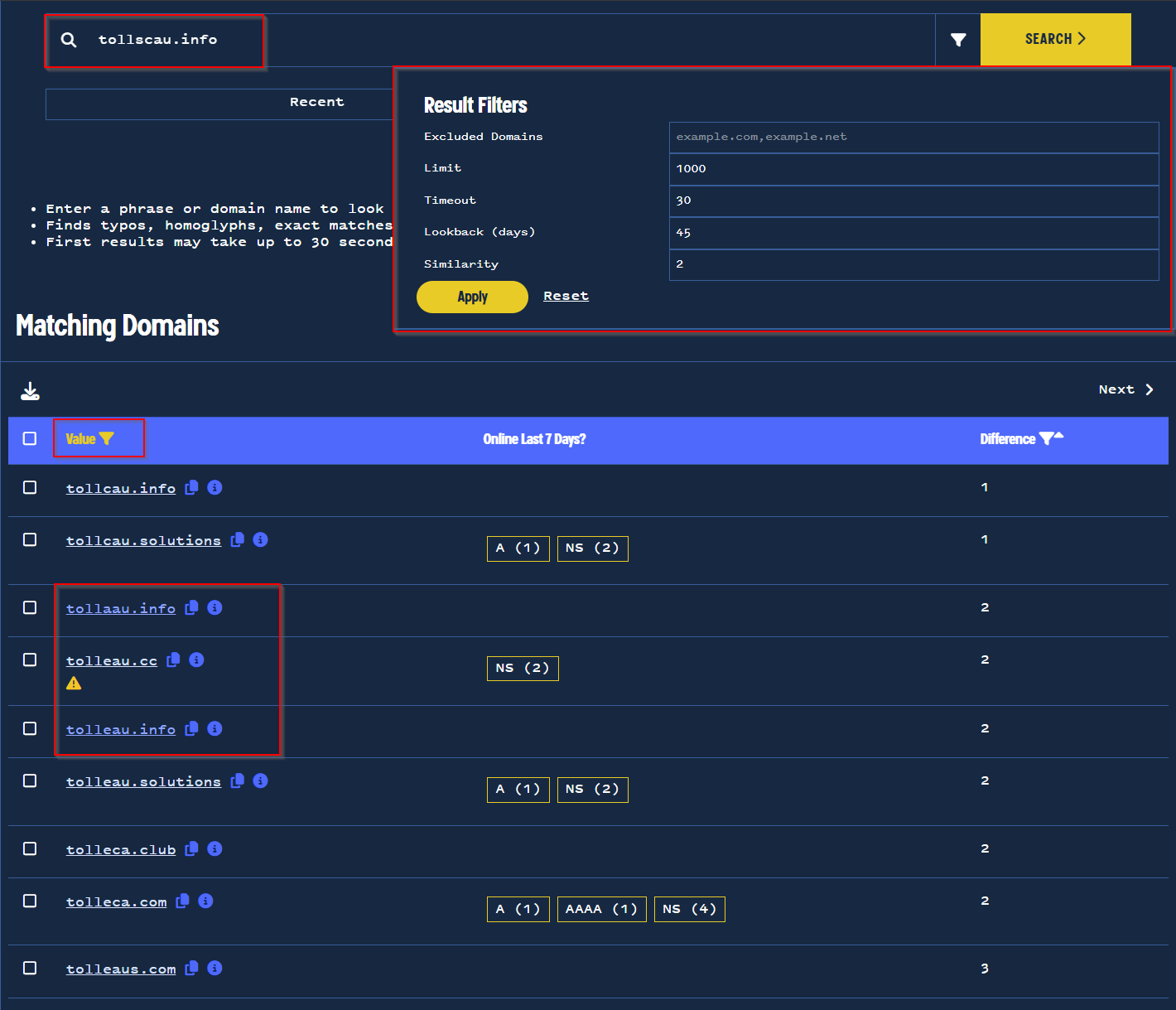1176x1010 pixels.
Task: Check the box for tolleau.cc
Action: 30,660
